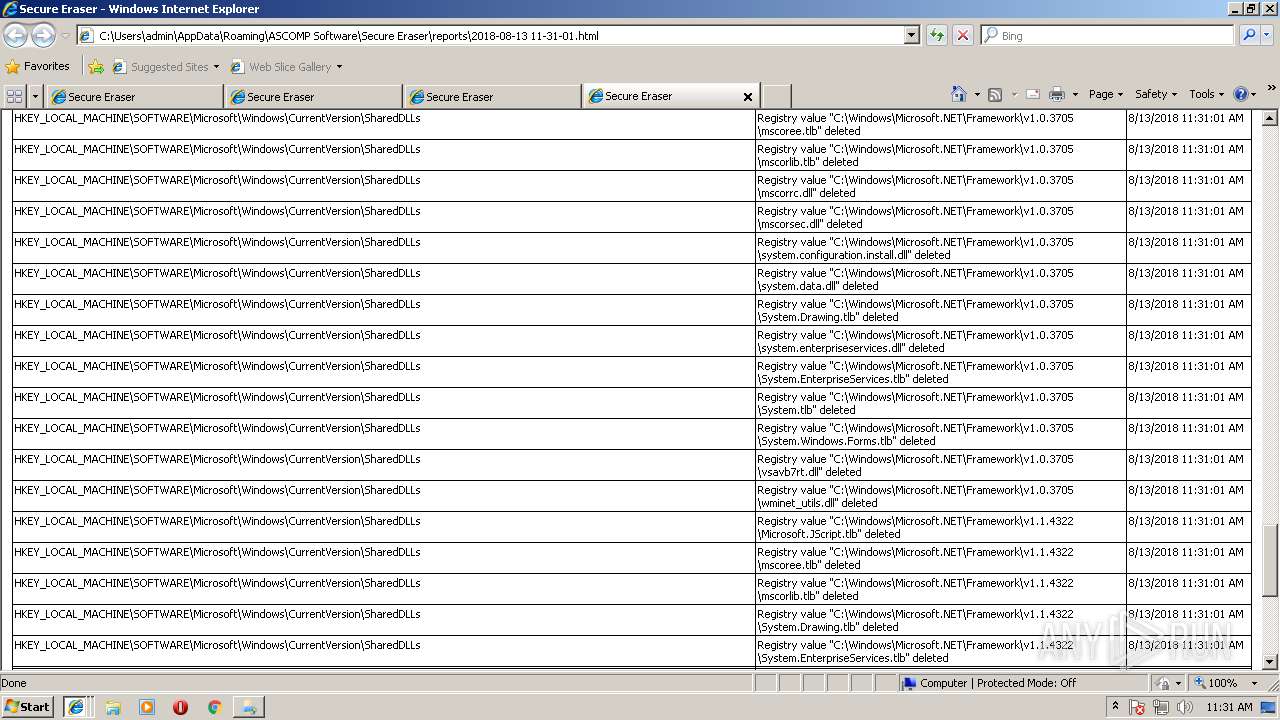Click the RSS feeds icon
The width and height of the screenshot is (1280, 720).
[995, 94]
